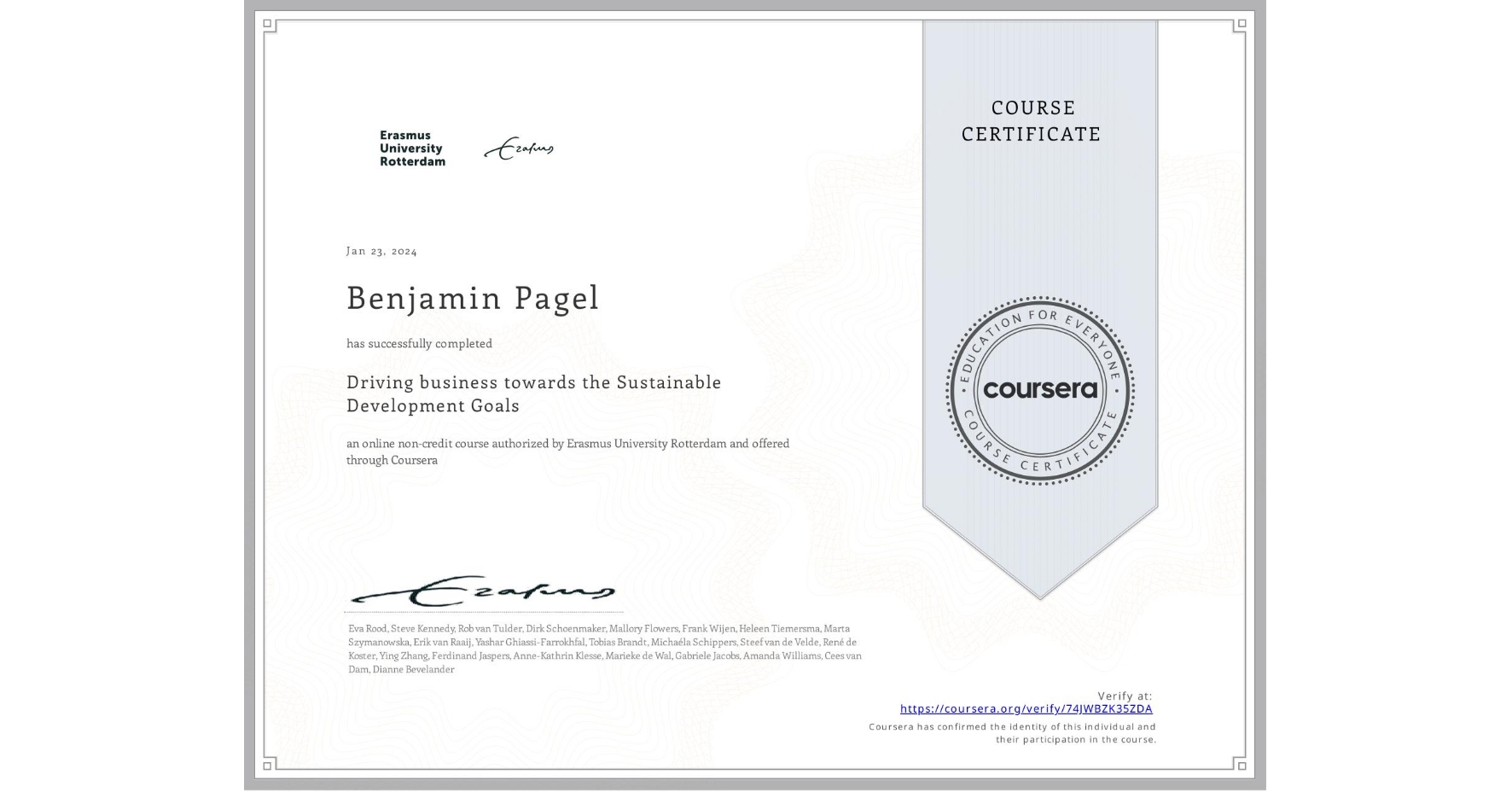1512x792 pixels.
Task: Click the Erasmus signature mark beside the logo
Action: 522,147
